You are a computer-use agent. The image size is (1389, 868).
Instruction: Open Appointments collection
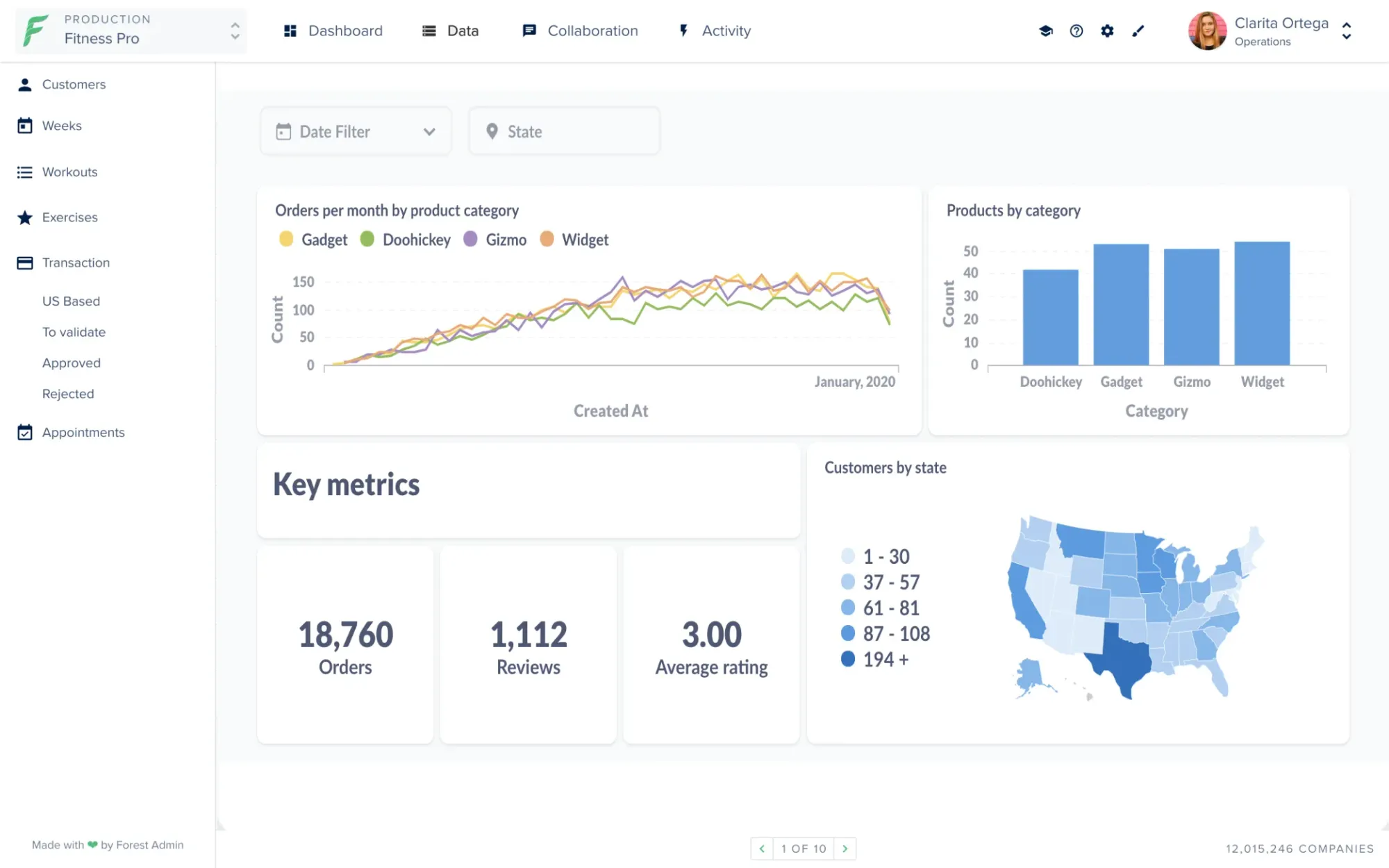coord(83,432)
